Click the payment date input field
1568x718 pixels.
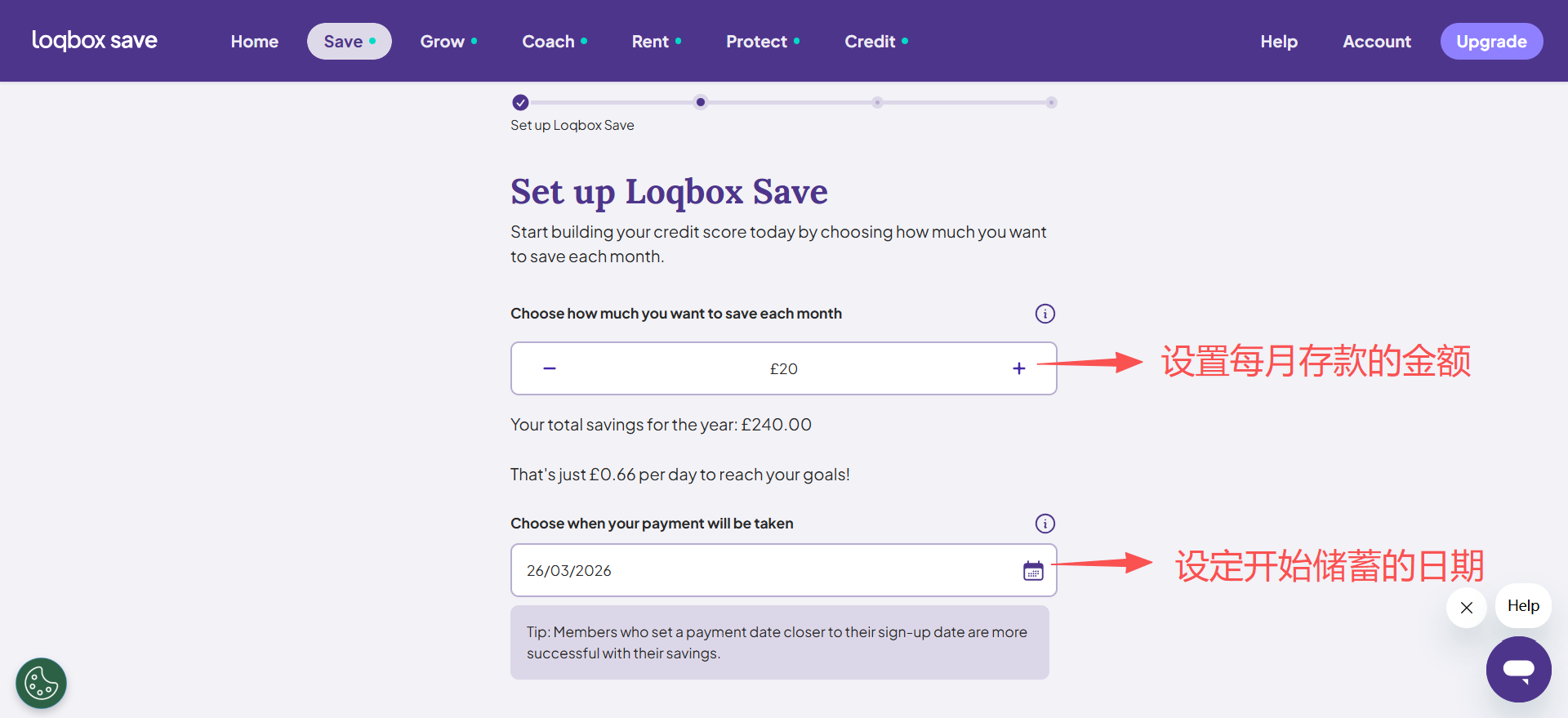[759, 571]
